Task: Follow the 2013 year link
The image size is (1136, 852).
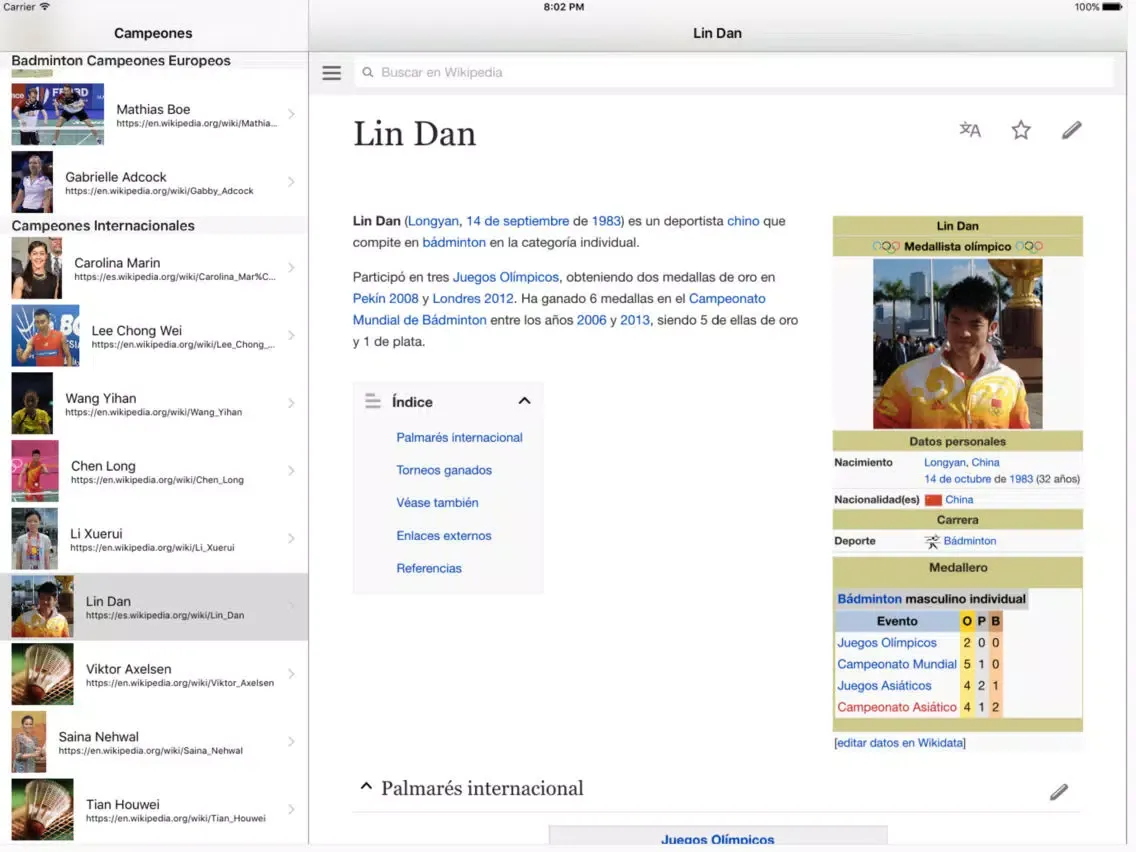Action: click(635, 320)
